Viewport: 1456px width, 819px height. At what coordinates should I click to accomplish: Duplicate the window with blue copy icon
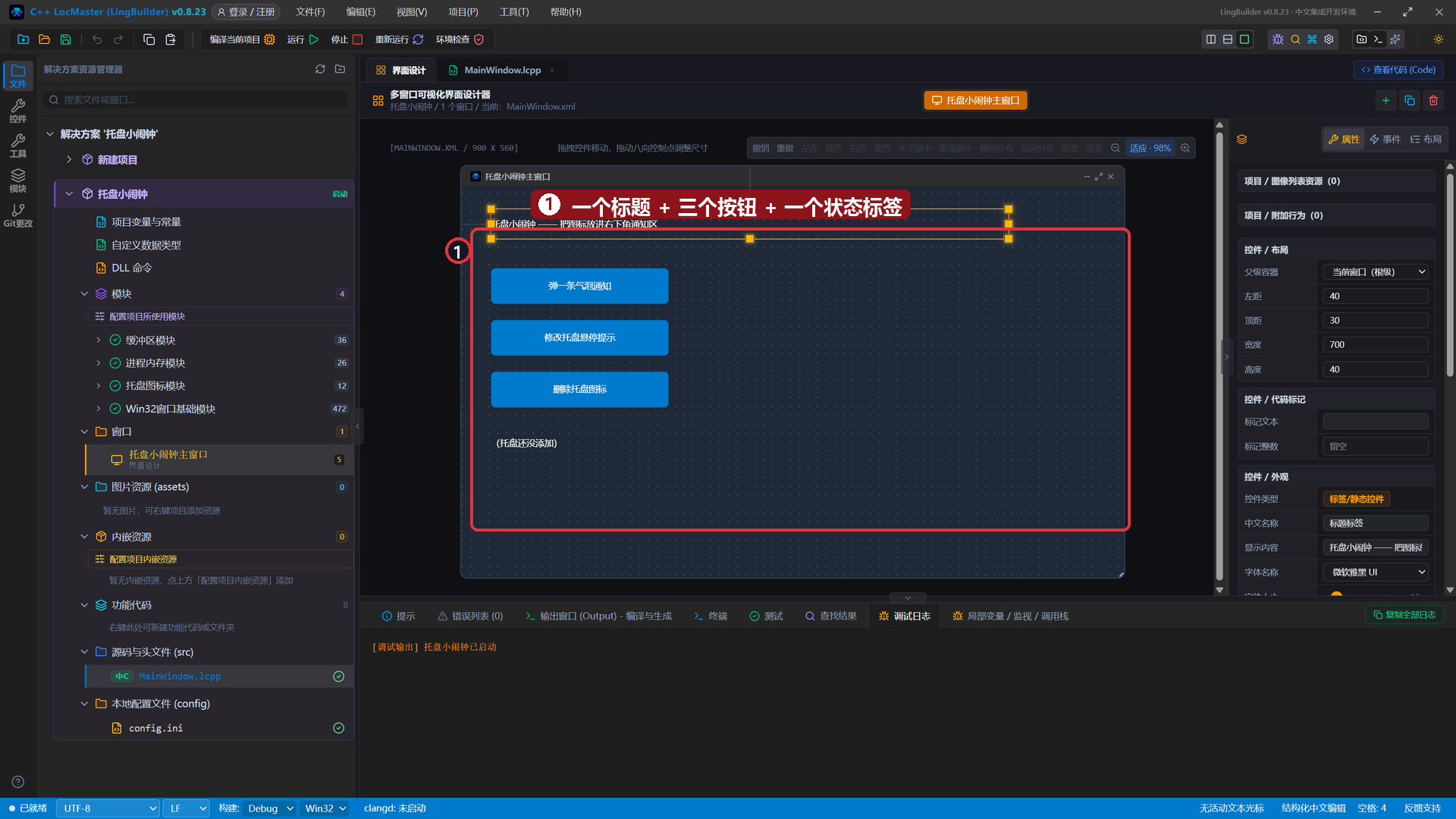coord(1410,100)
